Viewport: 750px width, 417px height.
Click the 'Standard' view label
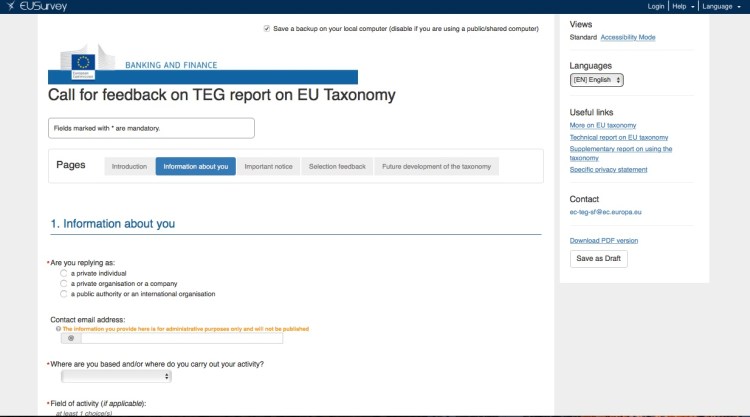(x=583, y=37)
